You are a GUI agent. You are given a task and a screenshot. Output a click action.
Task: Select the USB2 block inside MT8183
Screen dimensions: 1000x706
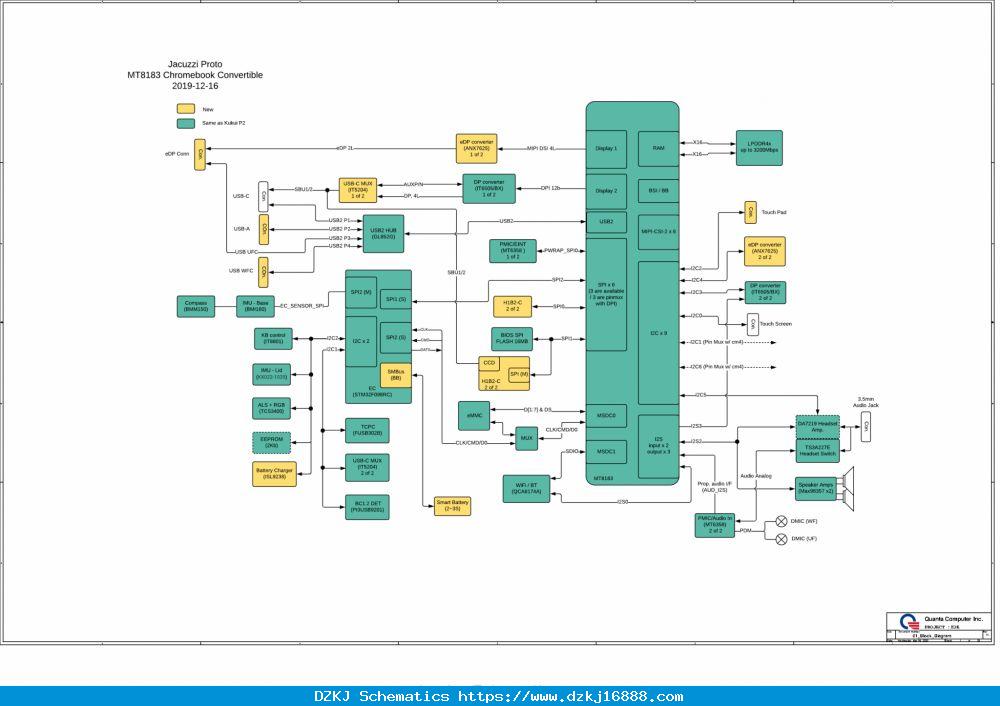point(606,222)
